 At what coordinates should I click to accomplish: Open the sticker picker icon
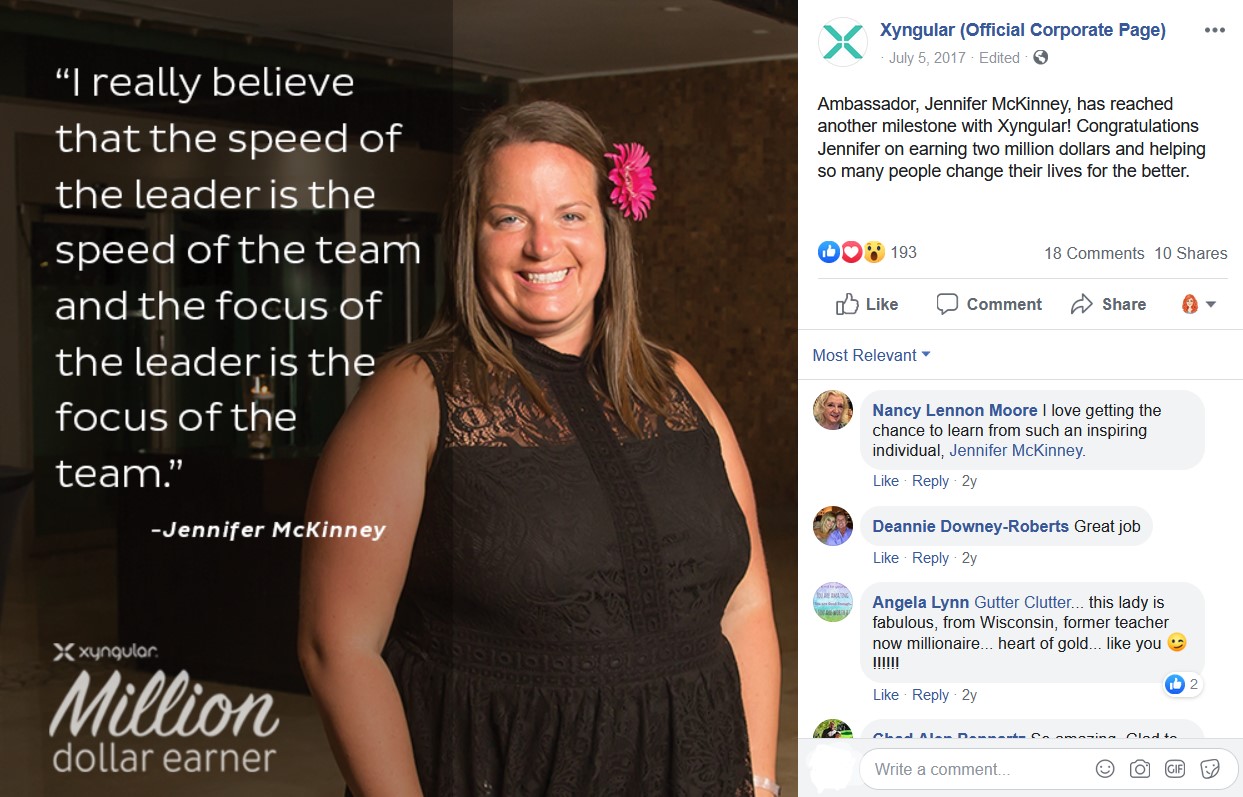pyautogui.click(x=1210, y=769)
